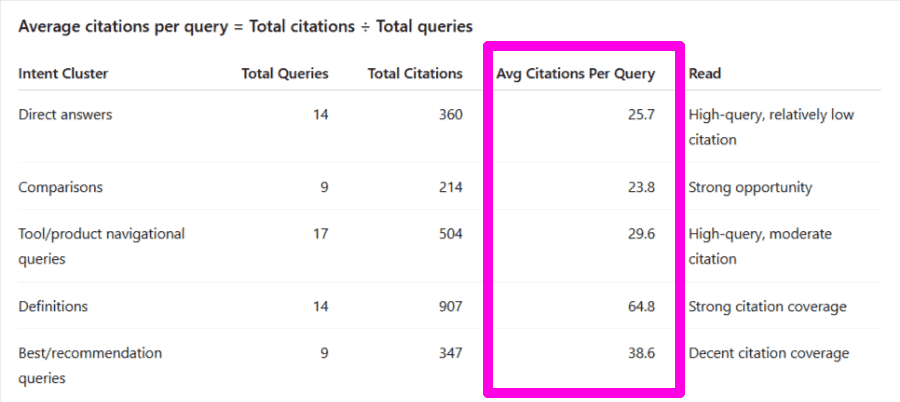Click the 17 total queries cell

[321, 234]
